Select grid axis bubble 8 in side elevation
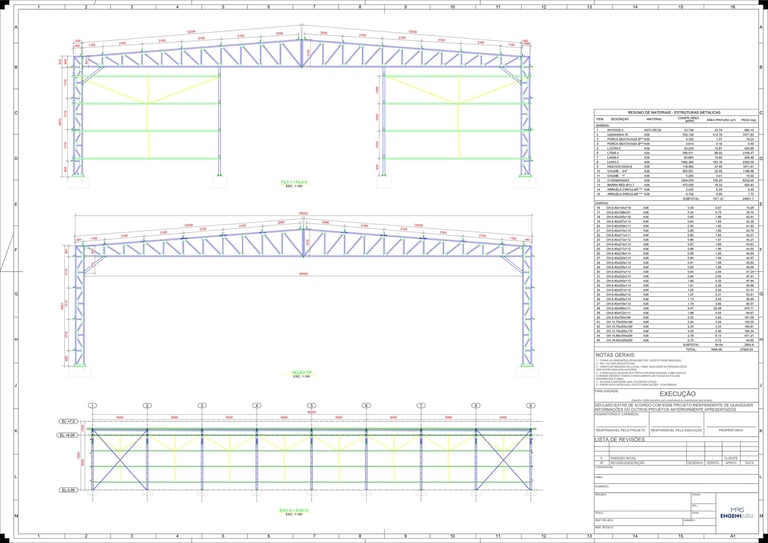Viewport: 768px width, 543px height. [x=475, y=405]
